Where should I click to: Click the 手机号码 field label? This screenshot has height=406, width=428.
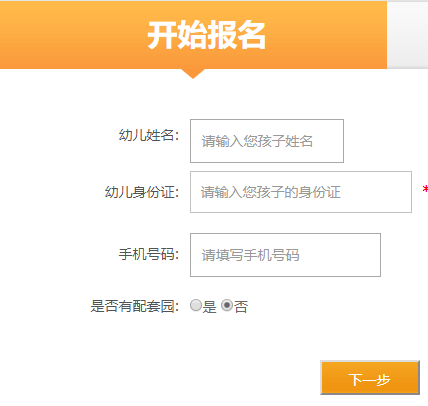pyautogui.click(x=149, y=254)
